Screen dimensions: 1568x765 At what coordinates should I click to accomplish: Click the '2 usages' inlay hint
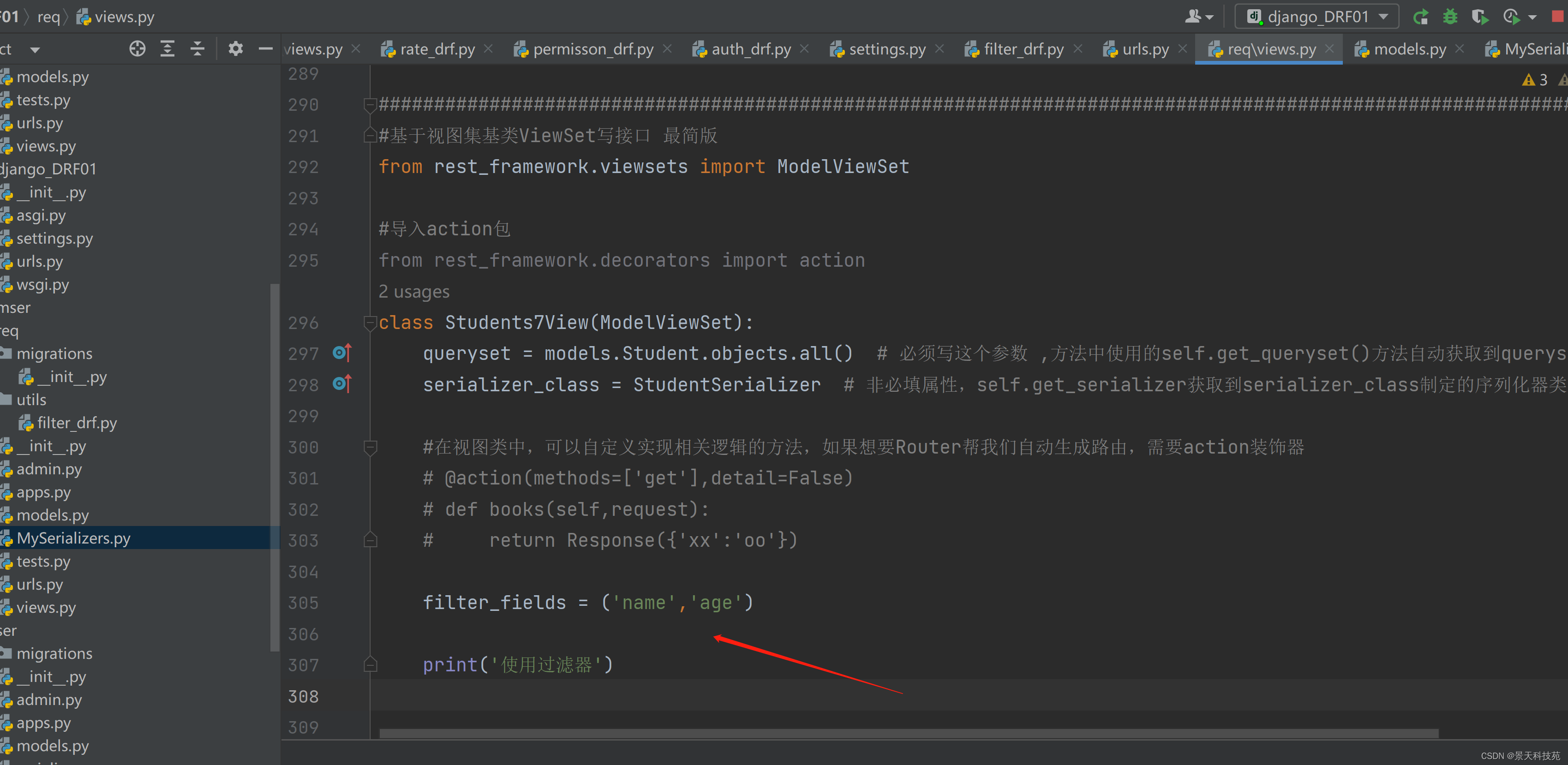pos(414,292)
